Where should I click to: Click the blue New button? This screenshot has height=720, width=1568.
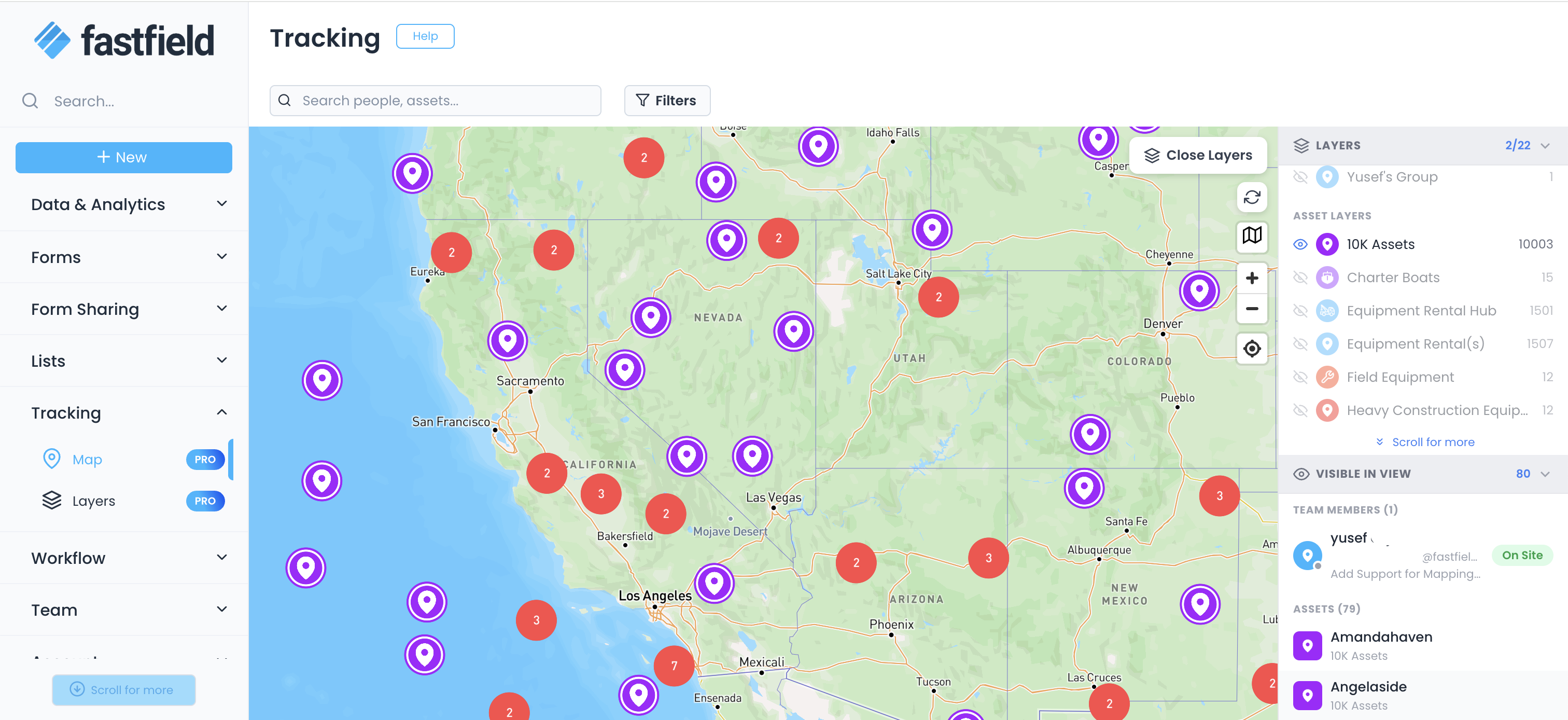pos(123,157)
